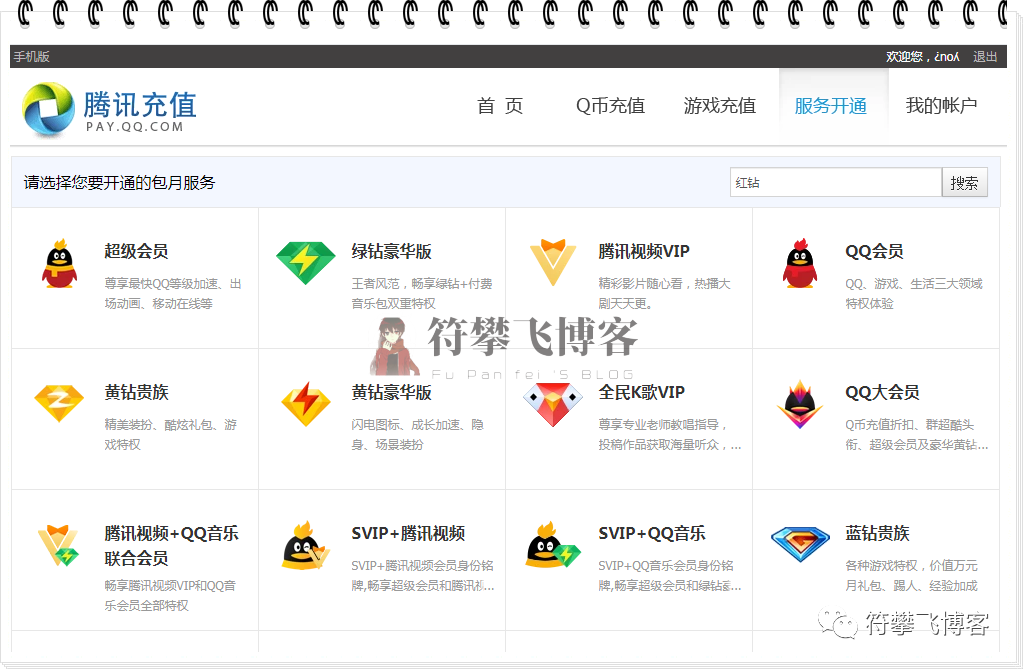Image resolution: width=1023 pixels, height=669 pixels.
Task: Click description QQ、游戏、生活三大领域
Action: [913, 294]
